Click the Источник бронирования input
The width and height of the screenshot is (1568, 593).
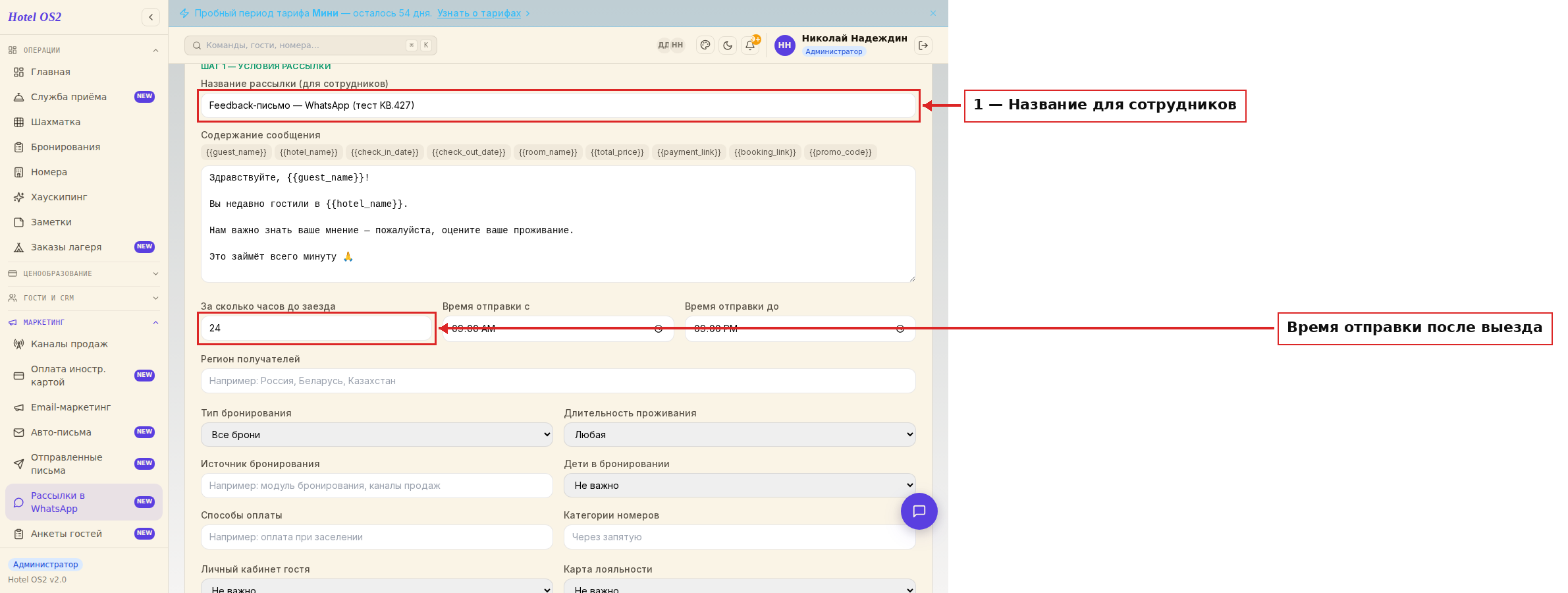coord(377,486)
